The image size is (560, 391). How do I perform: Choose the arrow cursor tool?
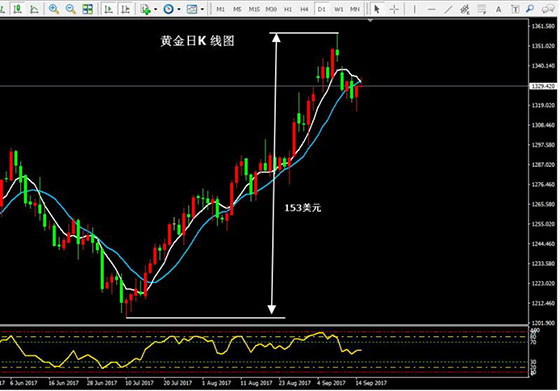[x=377, y=9]
